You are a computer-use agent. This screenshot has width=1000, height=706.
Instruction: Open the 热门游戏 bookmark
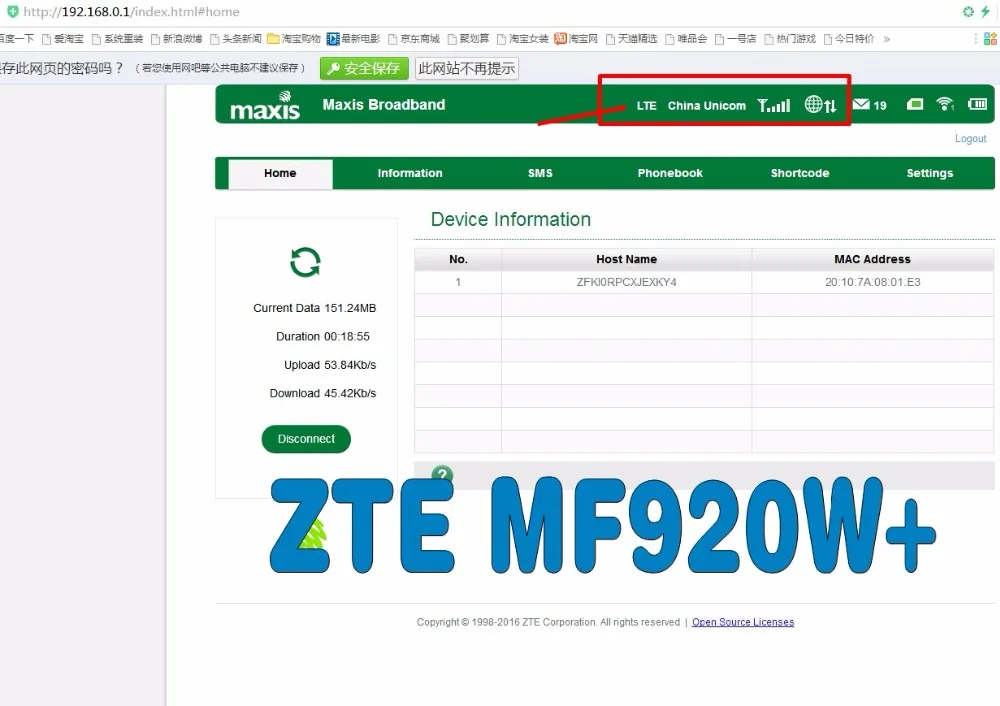click(x=790, y=39)
